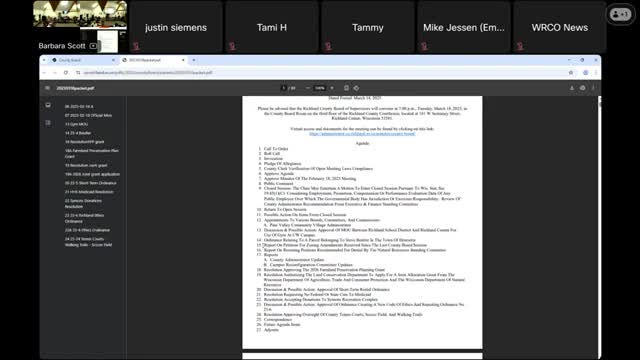Open the participants count icon

coord(620,14)
